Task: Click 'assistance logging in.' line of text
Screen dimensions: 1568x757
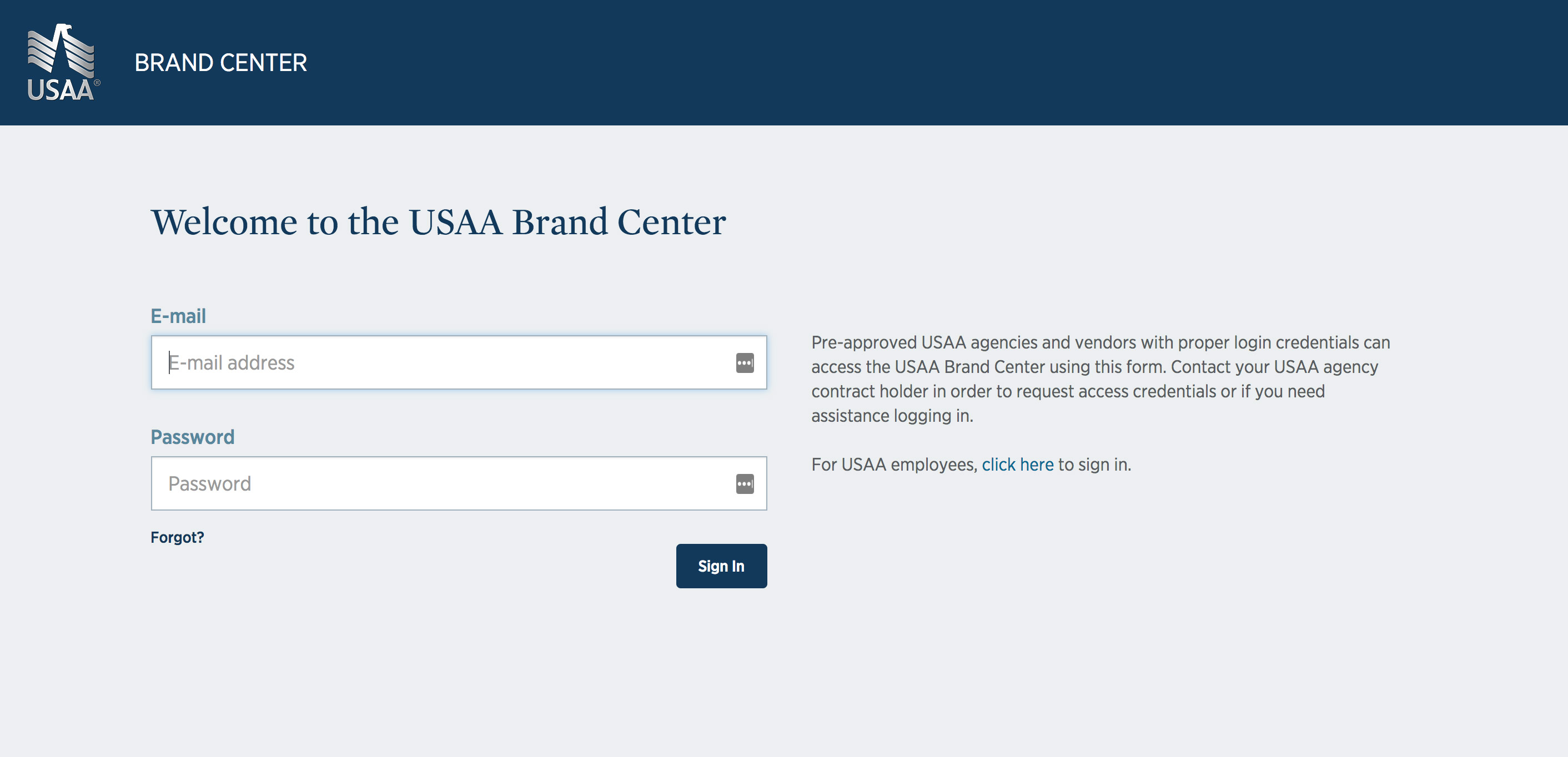Action: tap(892, 416)
